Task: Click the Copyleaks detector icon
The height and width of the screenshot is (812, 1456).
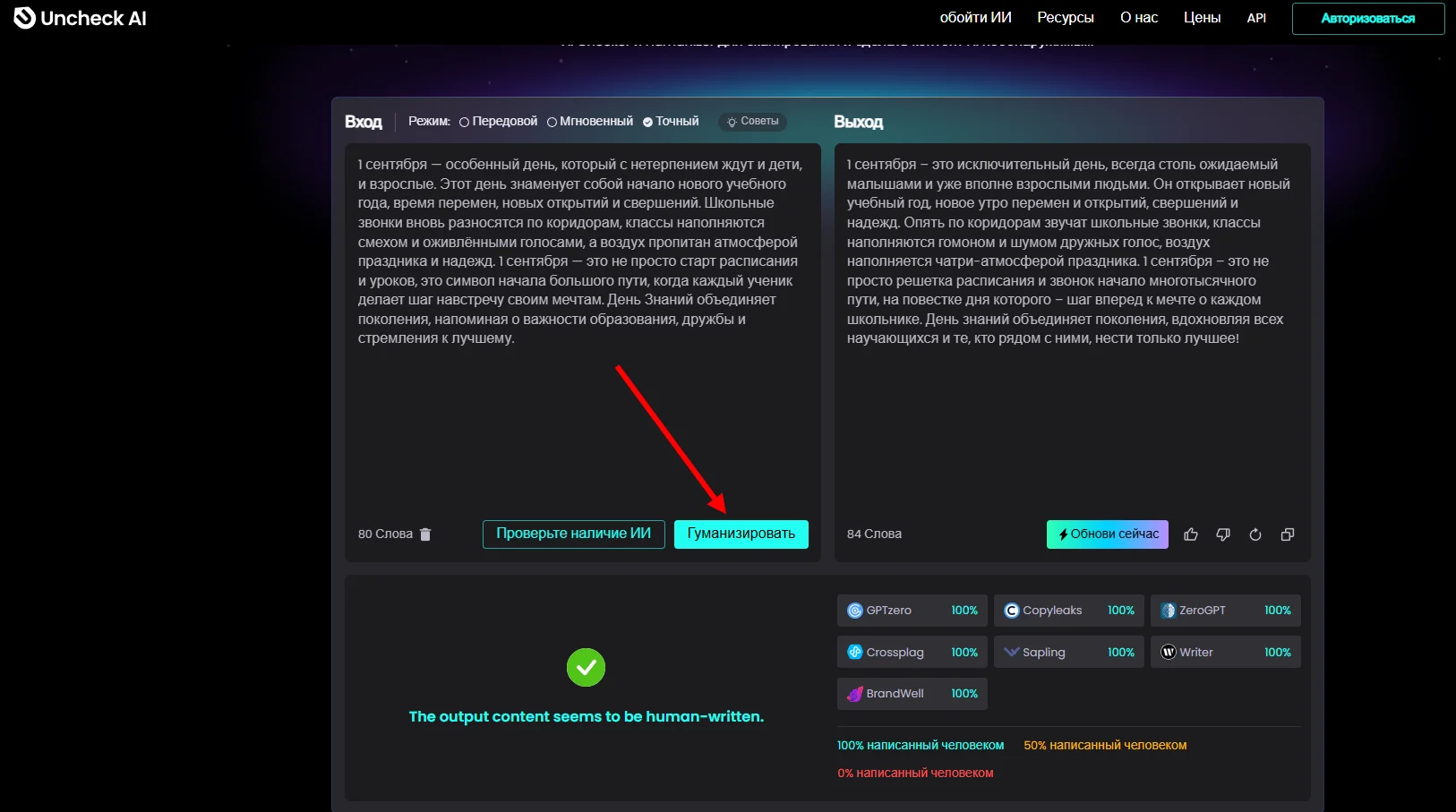Action: (x=1012, y=611)
